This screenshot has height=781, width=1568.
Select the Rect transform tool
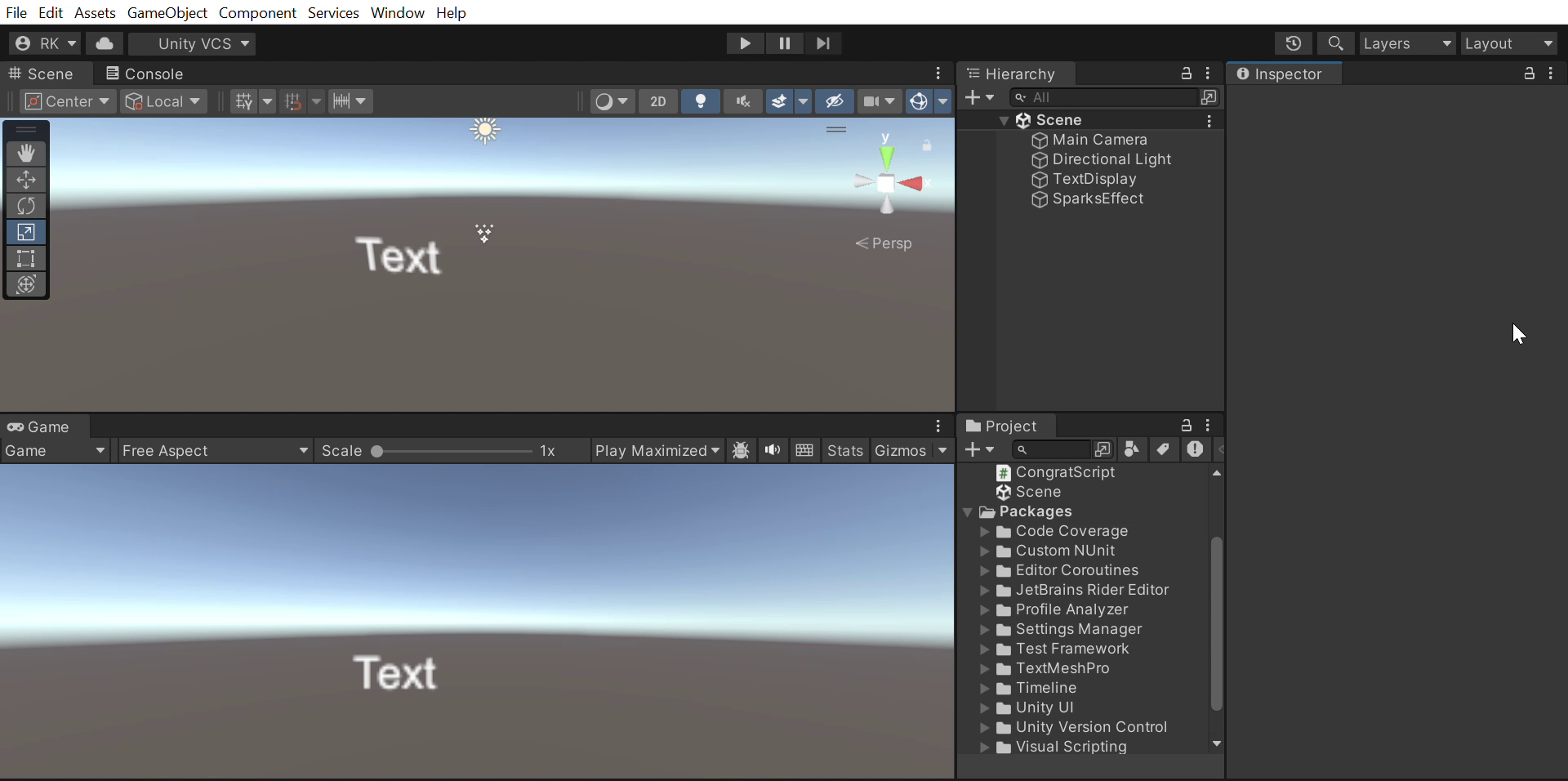26,258
